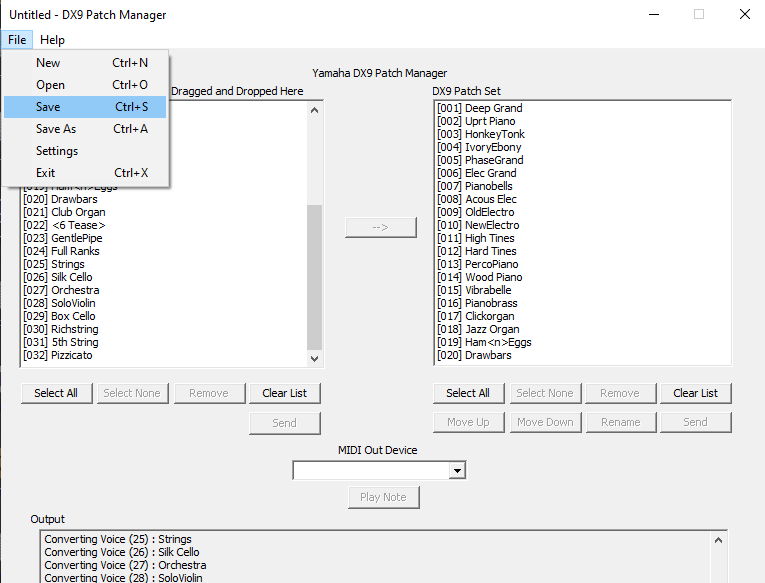Select Jazz Organ in DX9 Patch Set
This screenshot has height=583, width=765.
[492, 329]
